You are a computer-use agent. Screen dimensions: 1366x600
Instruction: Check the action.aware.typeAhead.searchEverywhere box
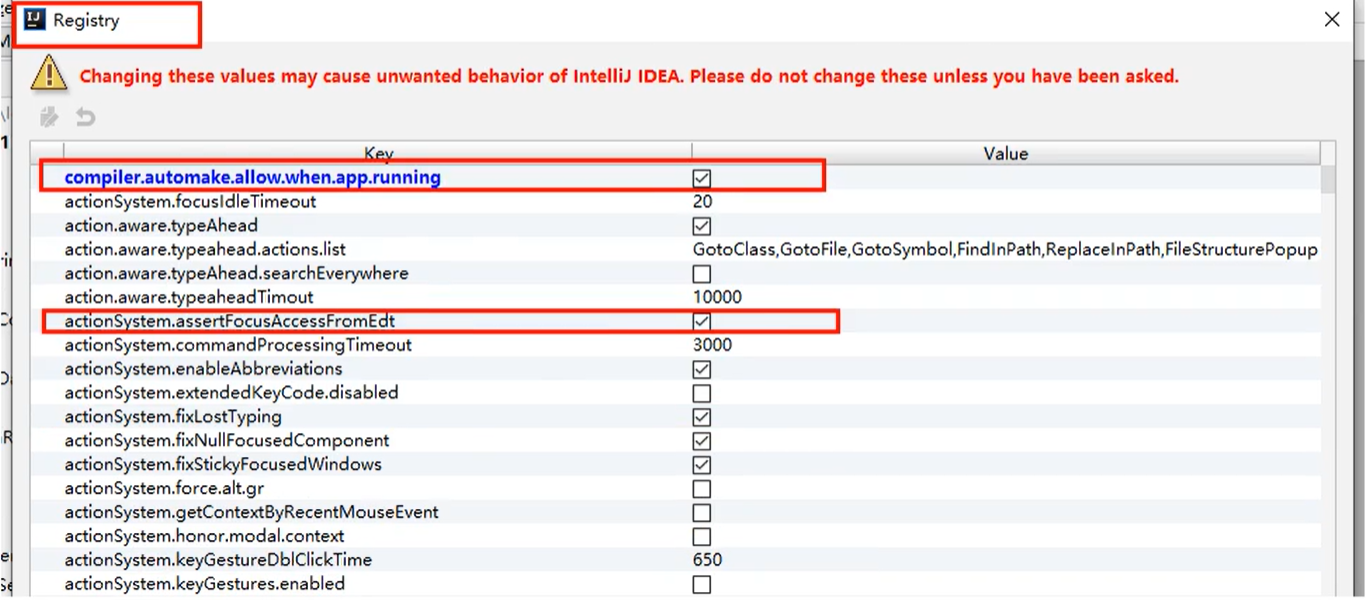pyautogui.click(x=701, y=273)
